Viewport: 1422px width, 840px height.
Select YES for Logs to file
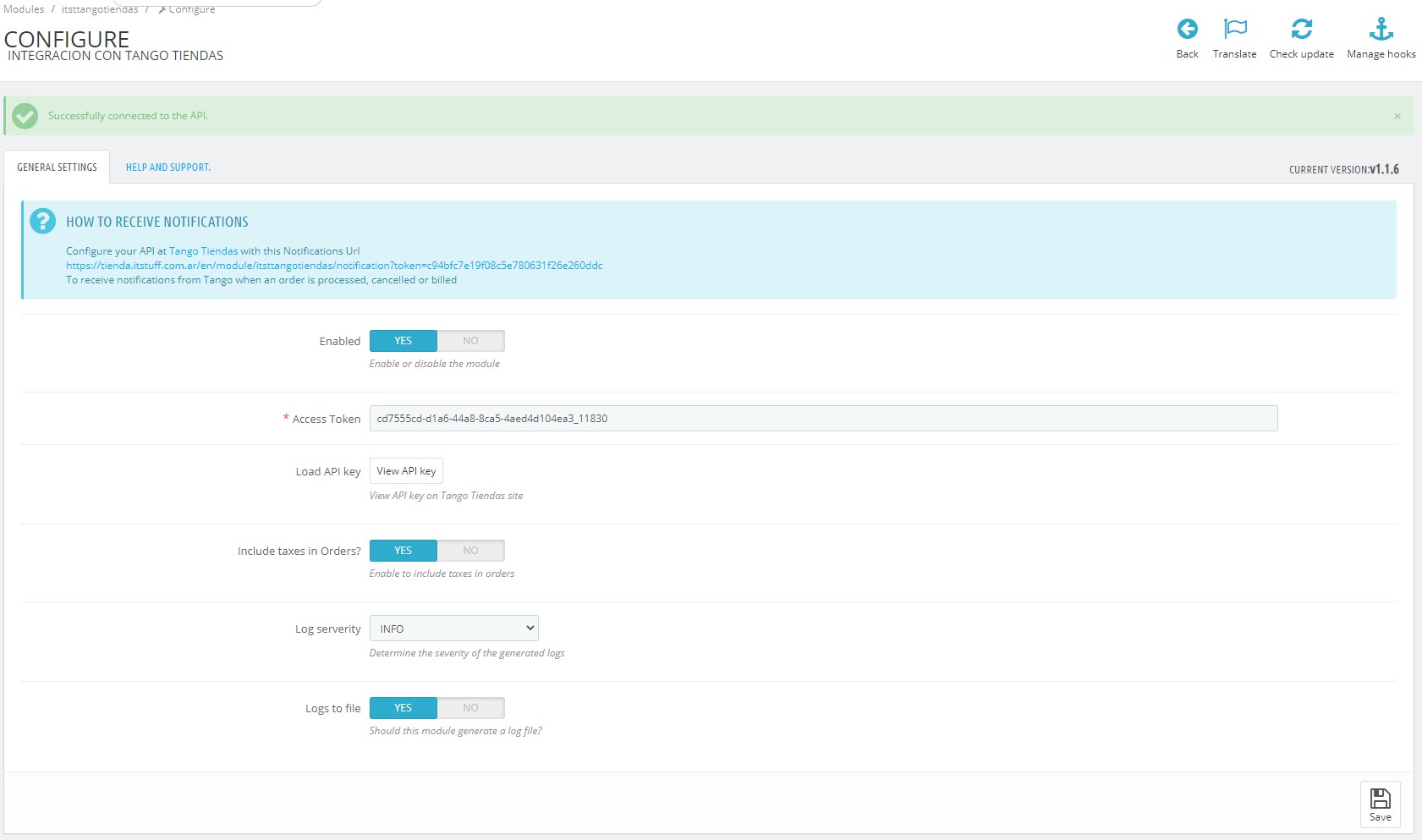click(x=404, y=708)
